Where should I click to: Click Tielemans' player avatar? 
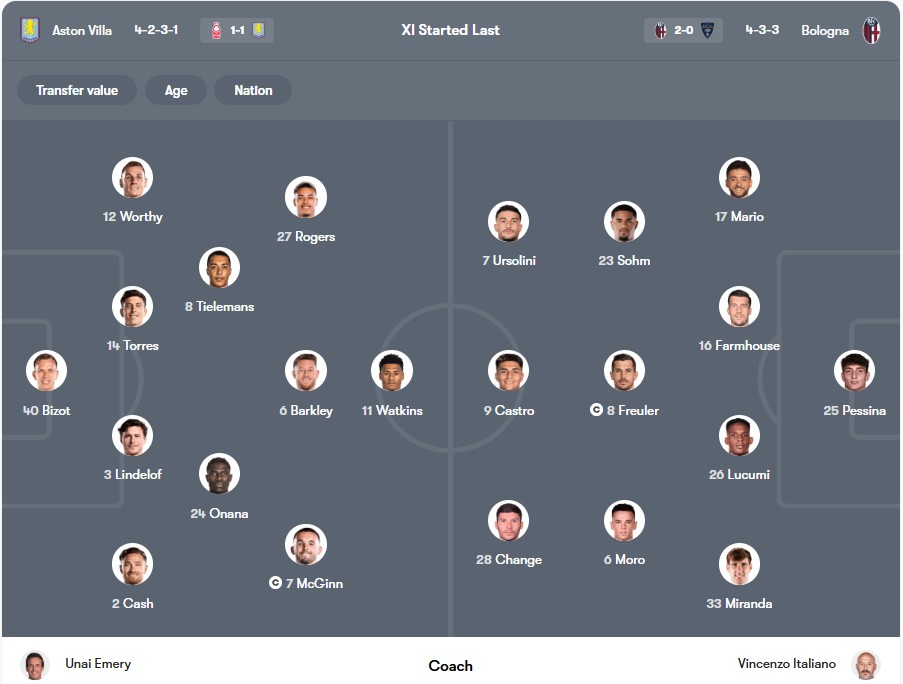point(219,267)
